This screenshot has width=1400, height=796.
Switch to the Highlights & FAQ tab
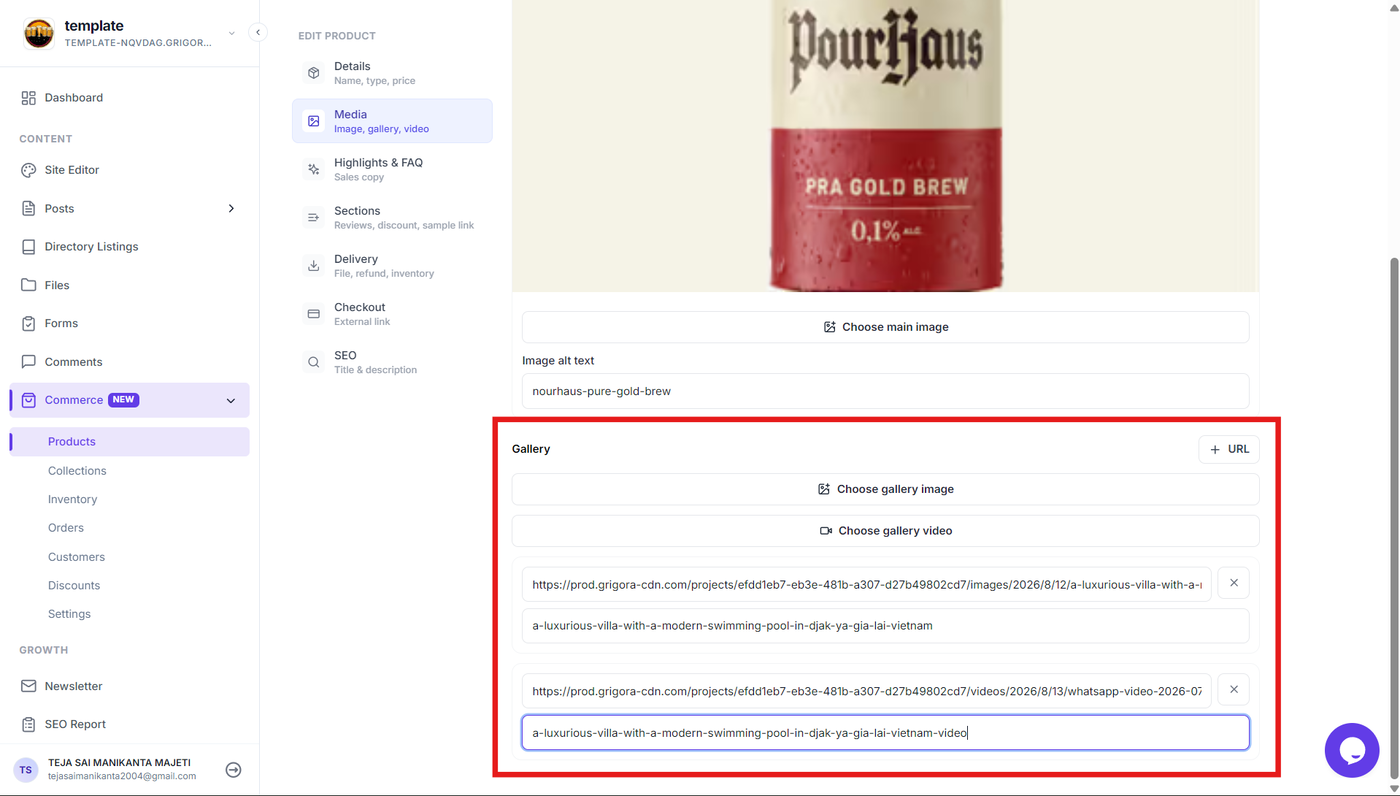(x=392, y=169)
